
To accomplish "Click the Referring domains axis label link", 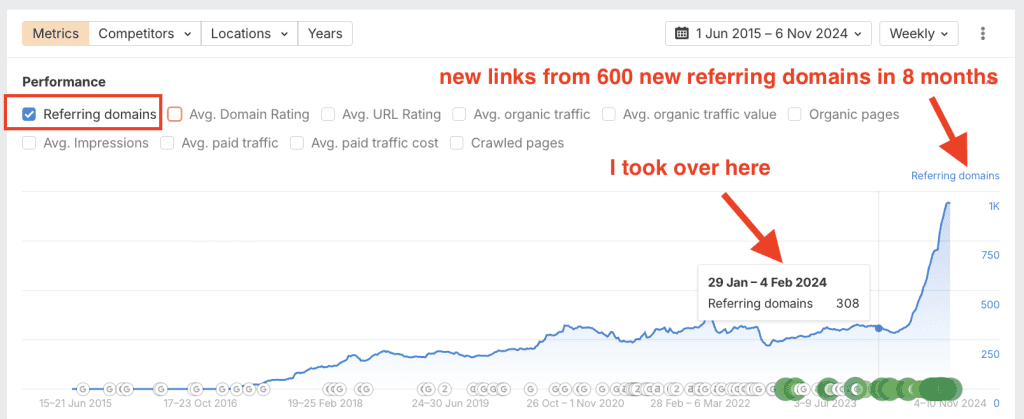I will point(954,176).
